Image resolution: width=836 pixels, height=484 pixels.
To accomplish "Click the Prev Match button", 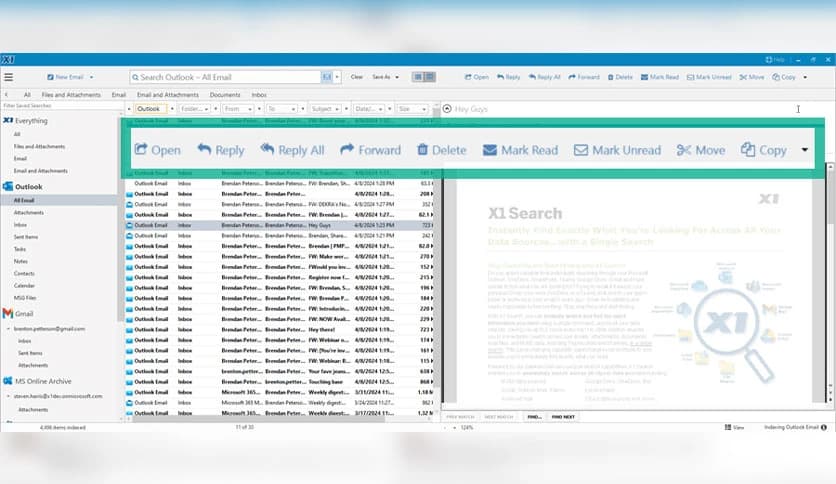I will (x=460, y=417).
